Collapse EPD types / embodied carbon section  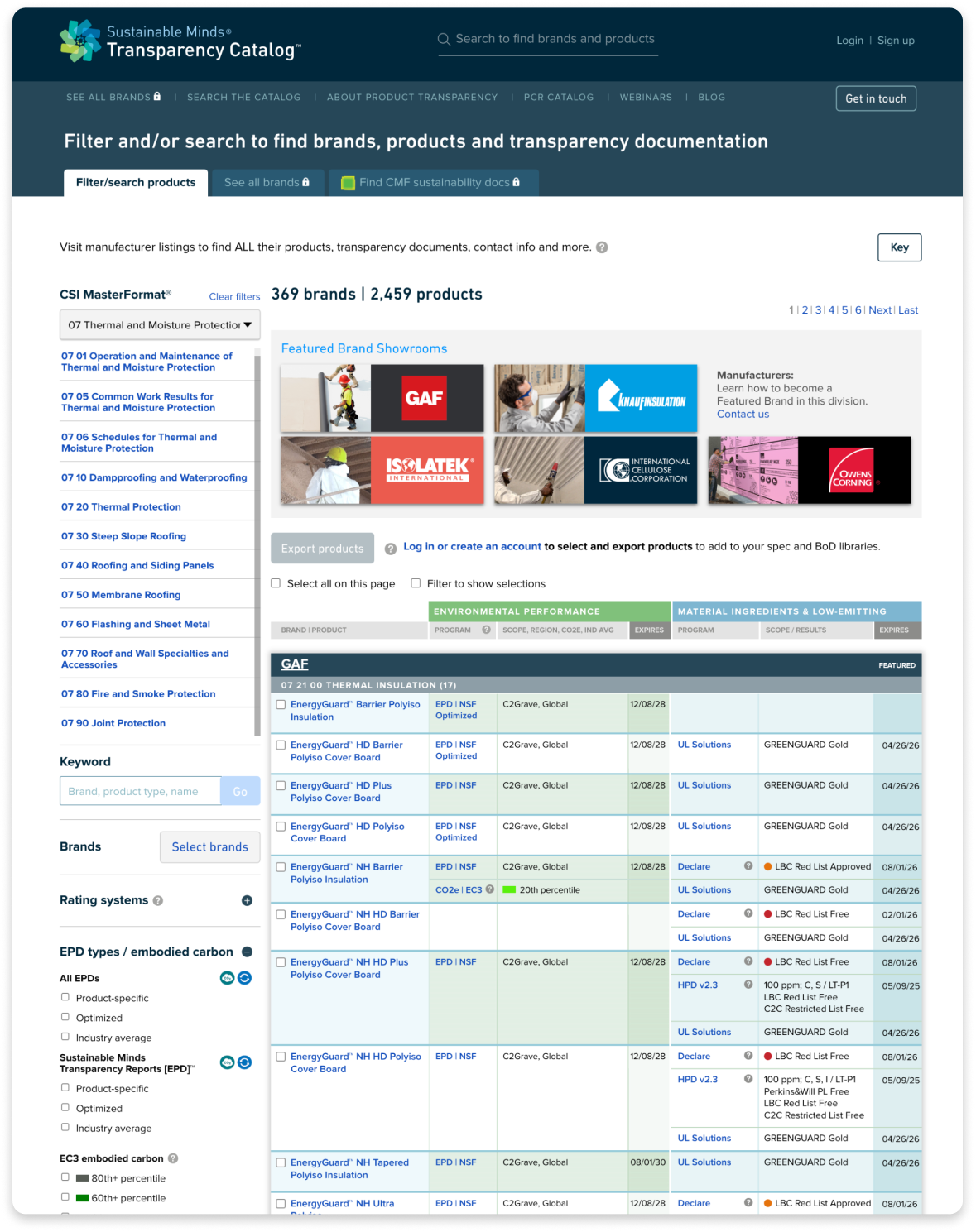click(247, 952)
